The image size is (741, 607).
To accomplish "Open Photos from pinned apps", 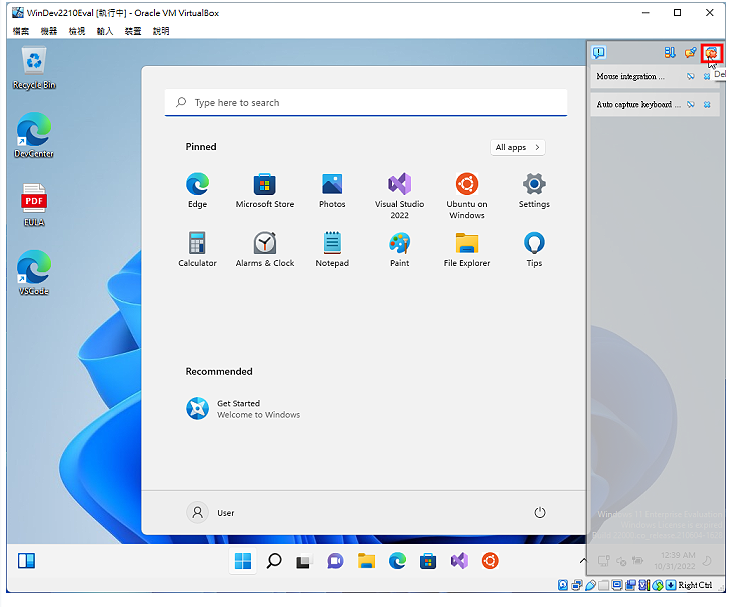I will [x=332, y=190].
